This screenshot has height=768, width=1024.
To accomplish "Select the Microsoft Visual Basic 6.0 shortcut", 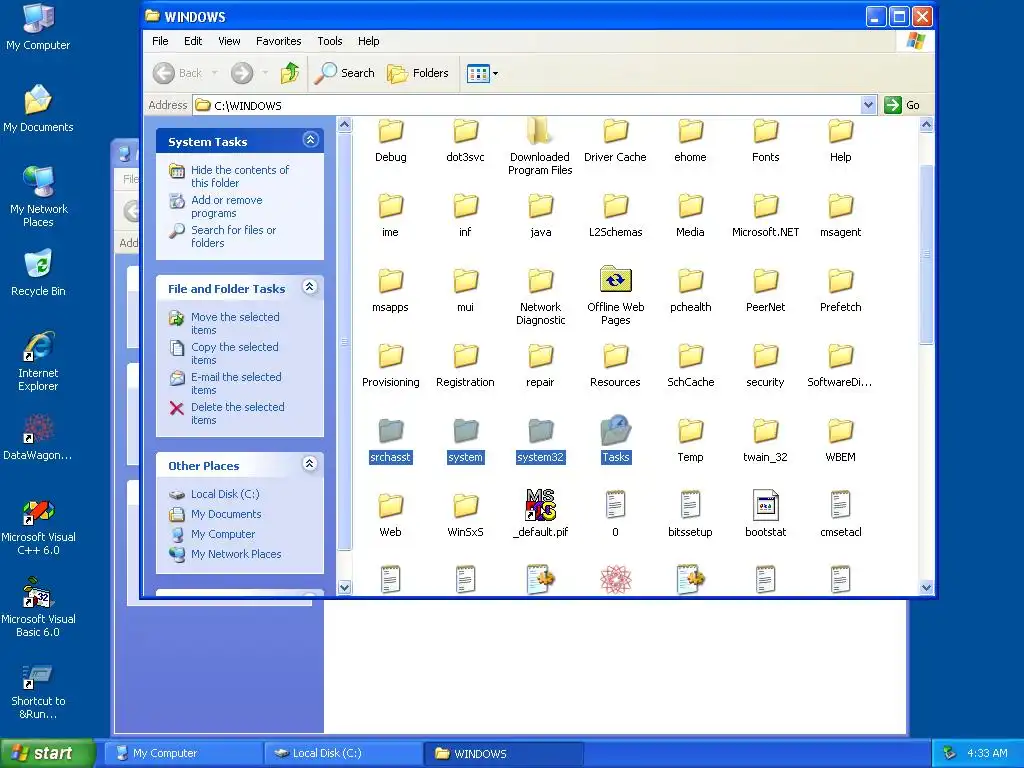I will click(38, 608).
